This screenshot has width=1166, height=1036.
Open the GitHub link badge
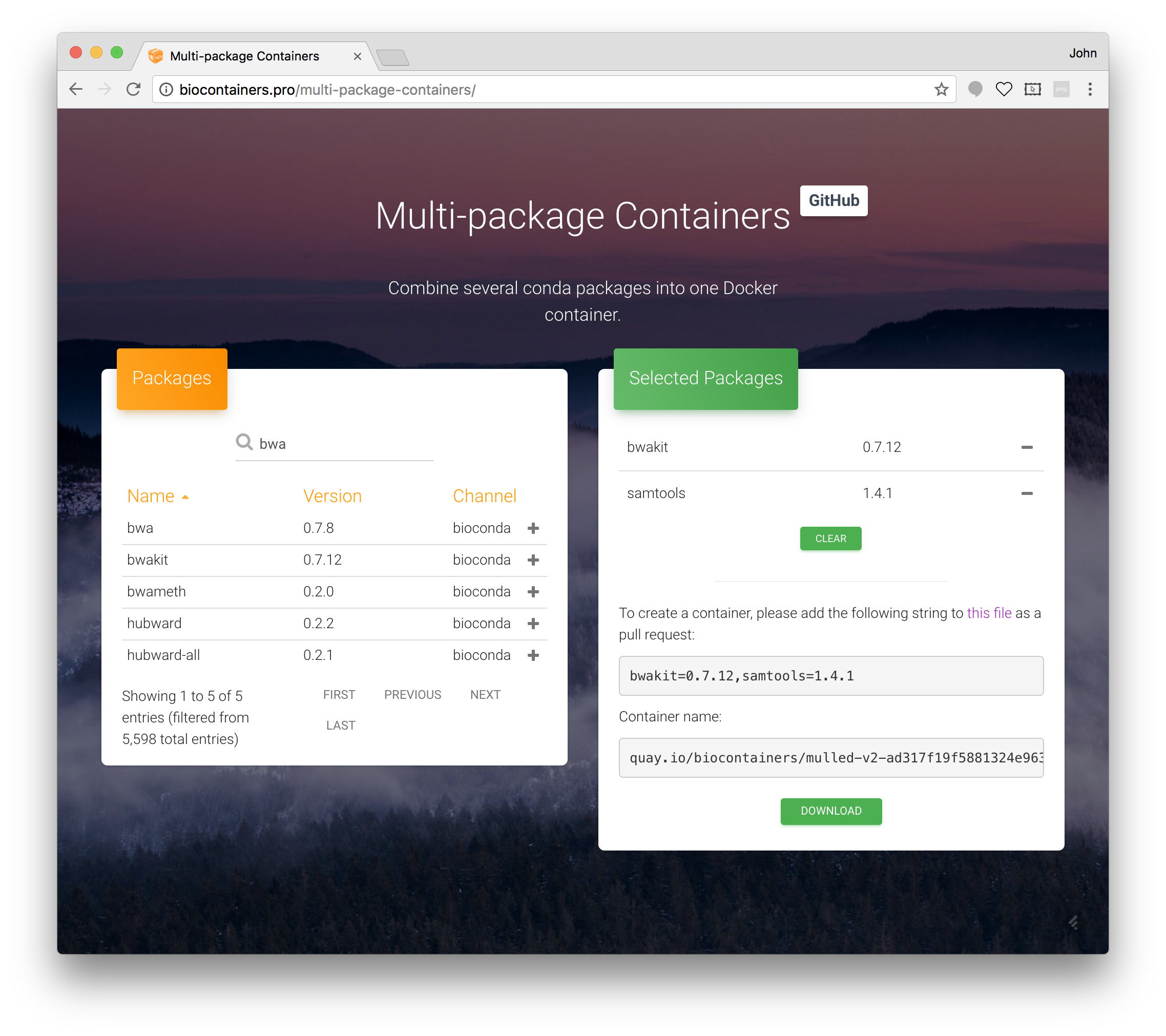tap(834, 200)
